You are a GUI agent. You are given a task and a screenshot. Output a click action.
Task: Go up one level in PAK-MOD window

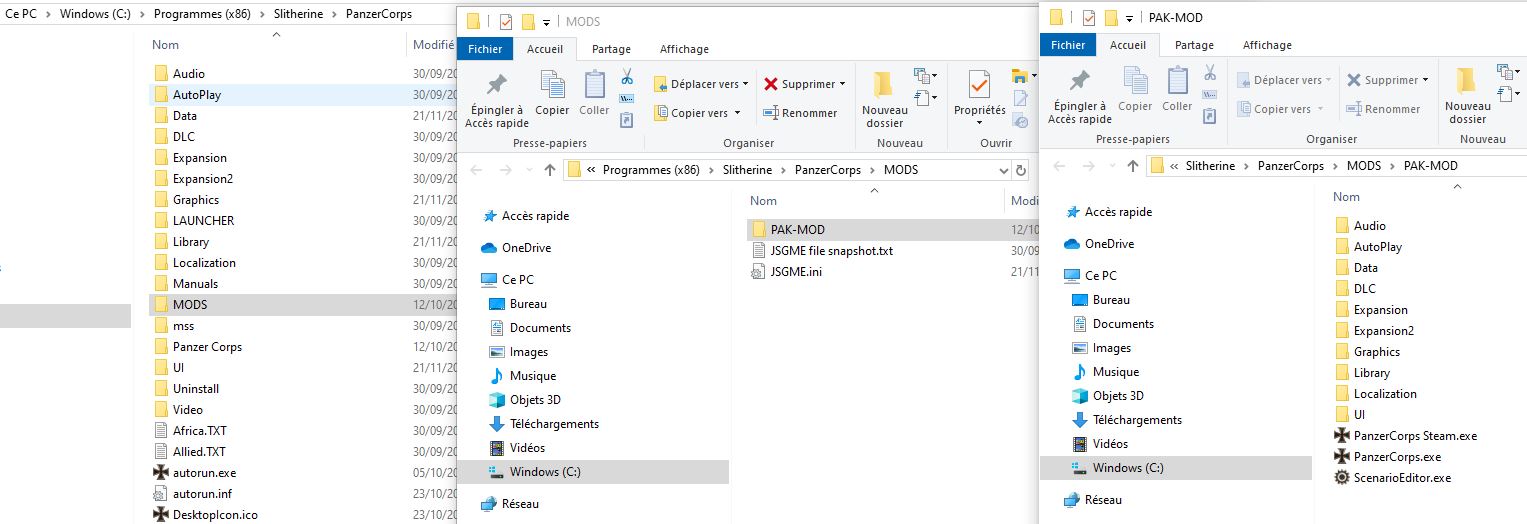coord(1132,166)
